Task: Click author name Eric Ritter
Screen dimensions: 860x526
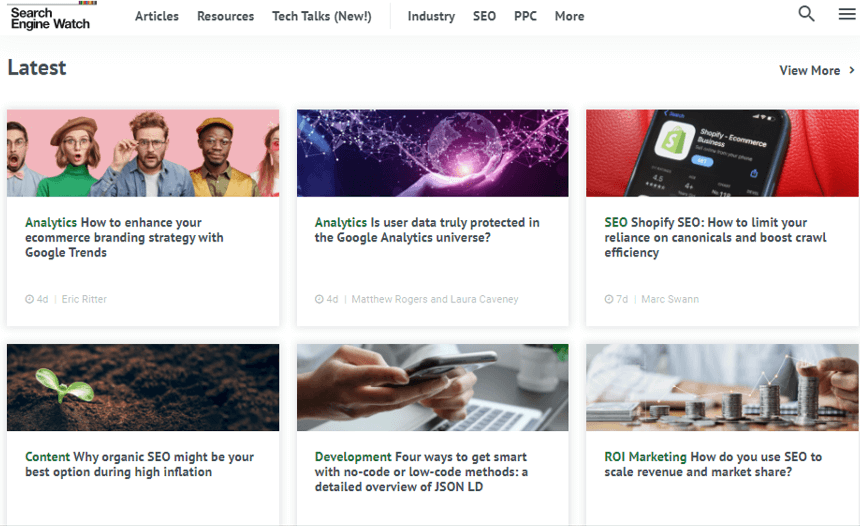Action: pyautogui.click(x=84, y=299)
